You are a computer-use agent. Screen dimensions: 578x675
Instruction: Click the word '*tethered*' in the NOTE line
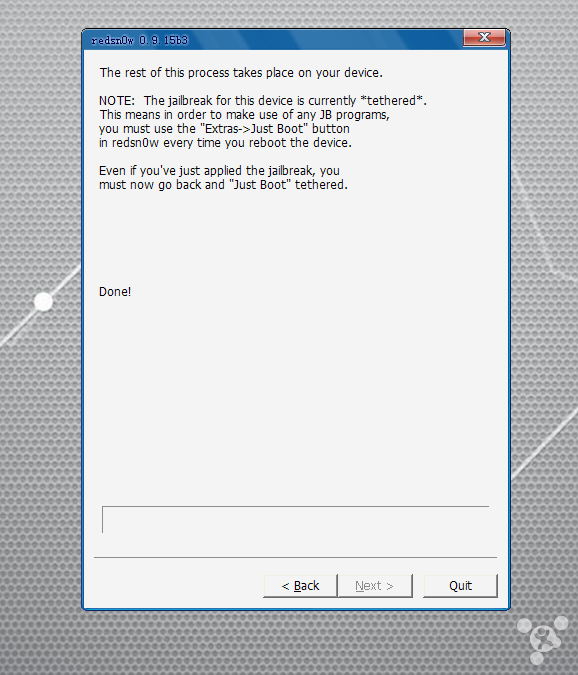click(392, 101)
